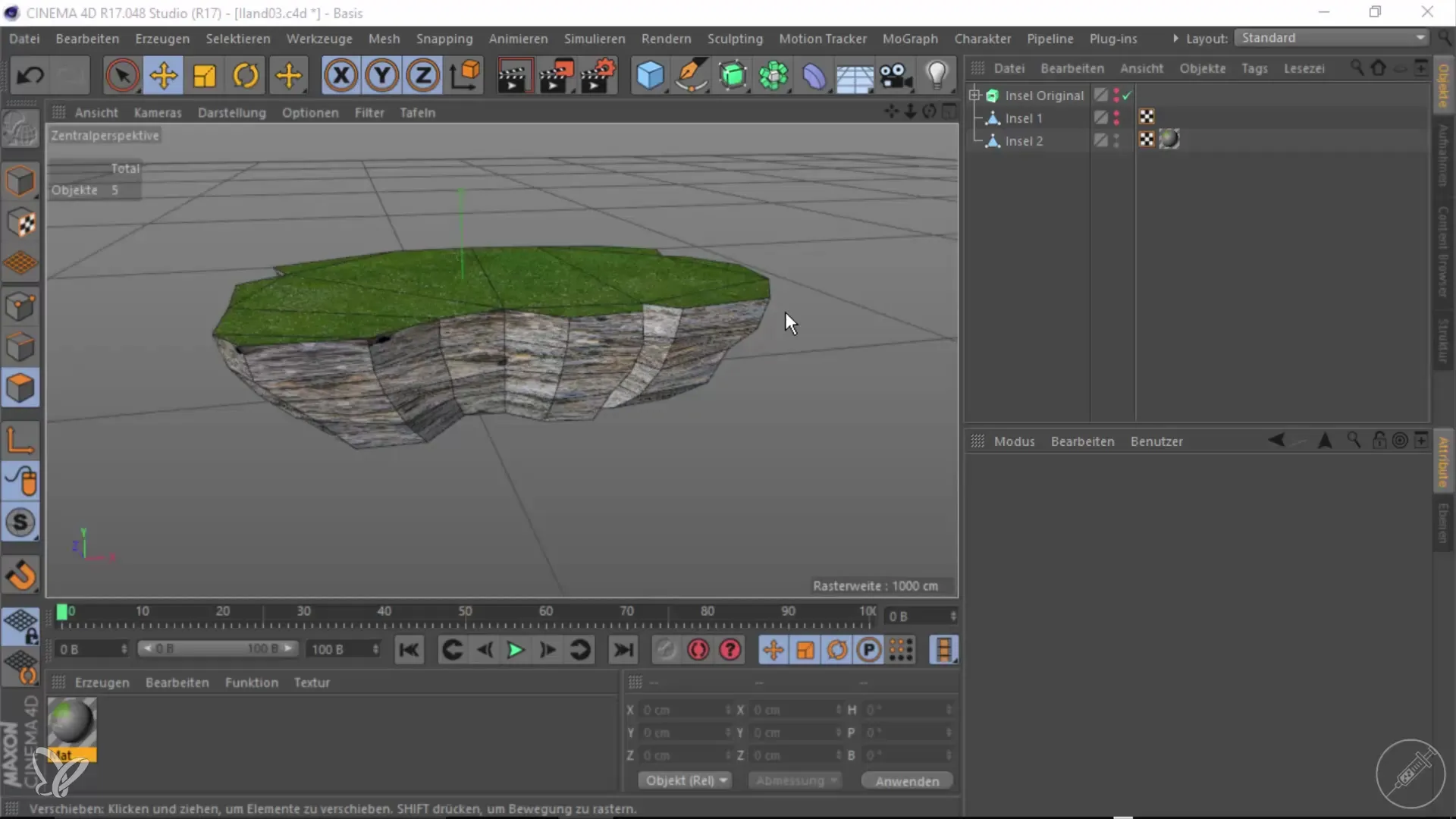The height and width of the screenshot is (819, 1456).
Task: Select Edges mode in left sidebar
Action: 20,347
